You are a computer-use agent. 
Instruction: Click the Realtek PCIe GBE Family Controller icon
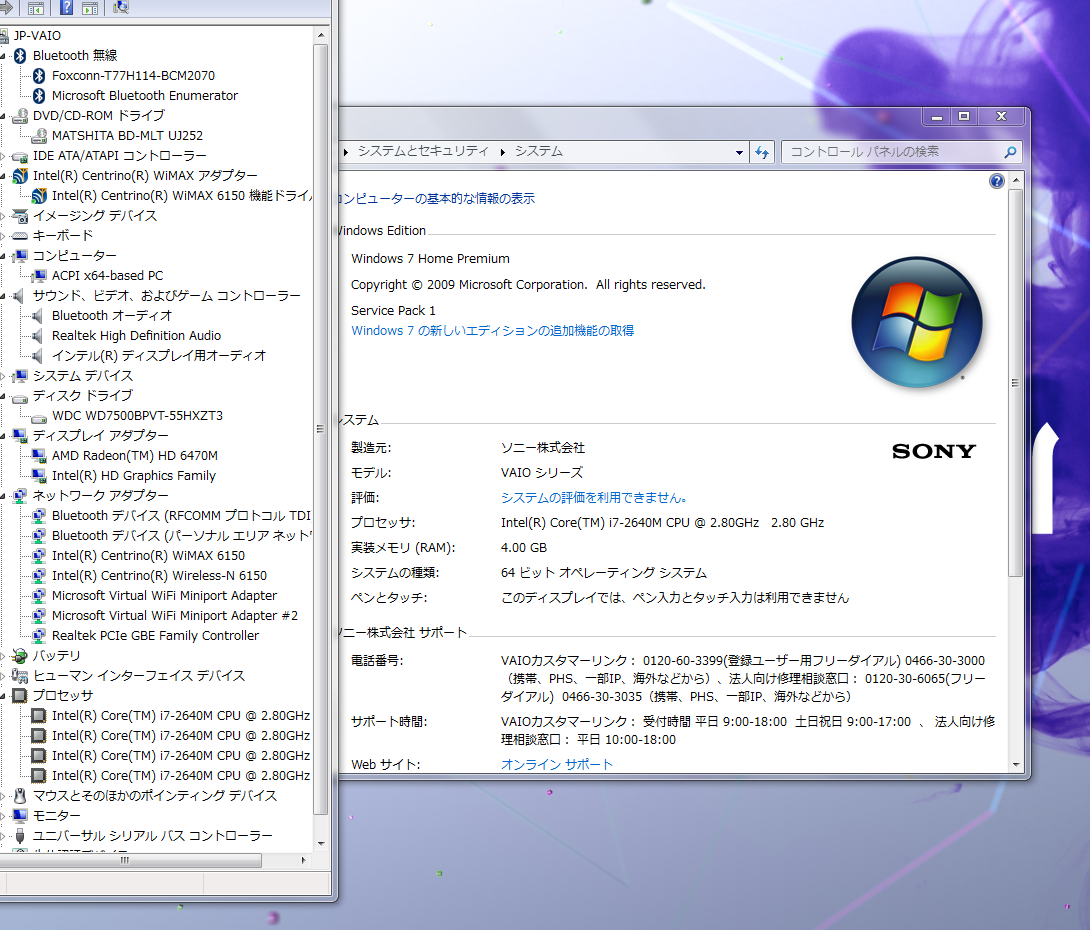[x=39, y=636]
